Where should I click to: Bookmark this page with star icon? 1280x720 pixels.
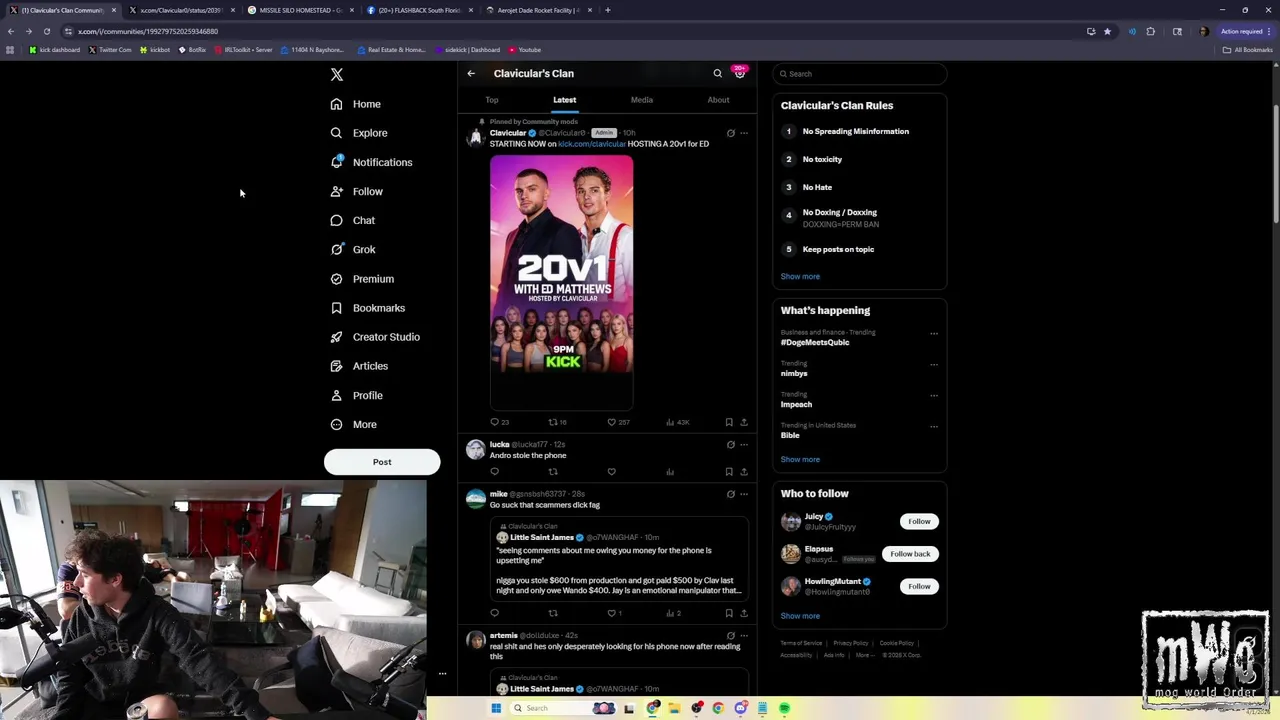tap(1107, 31)
